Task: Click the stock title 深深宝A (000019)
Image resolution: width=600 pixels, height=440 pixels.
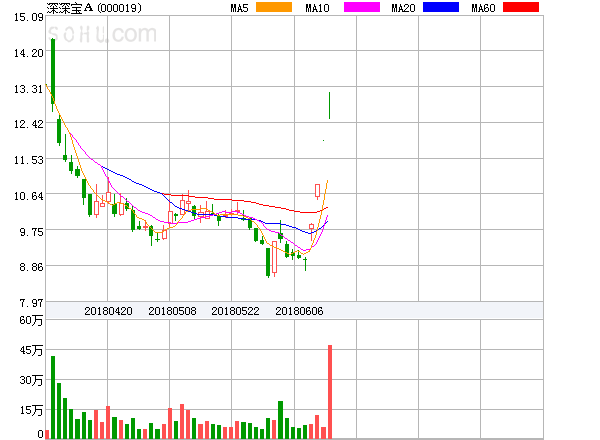Action: pyautogui.click(x=94, y=8)
